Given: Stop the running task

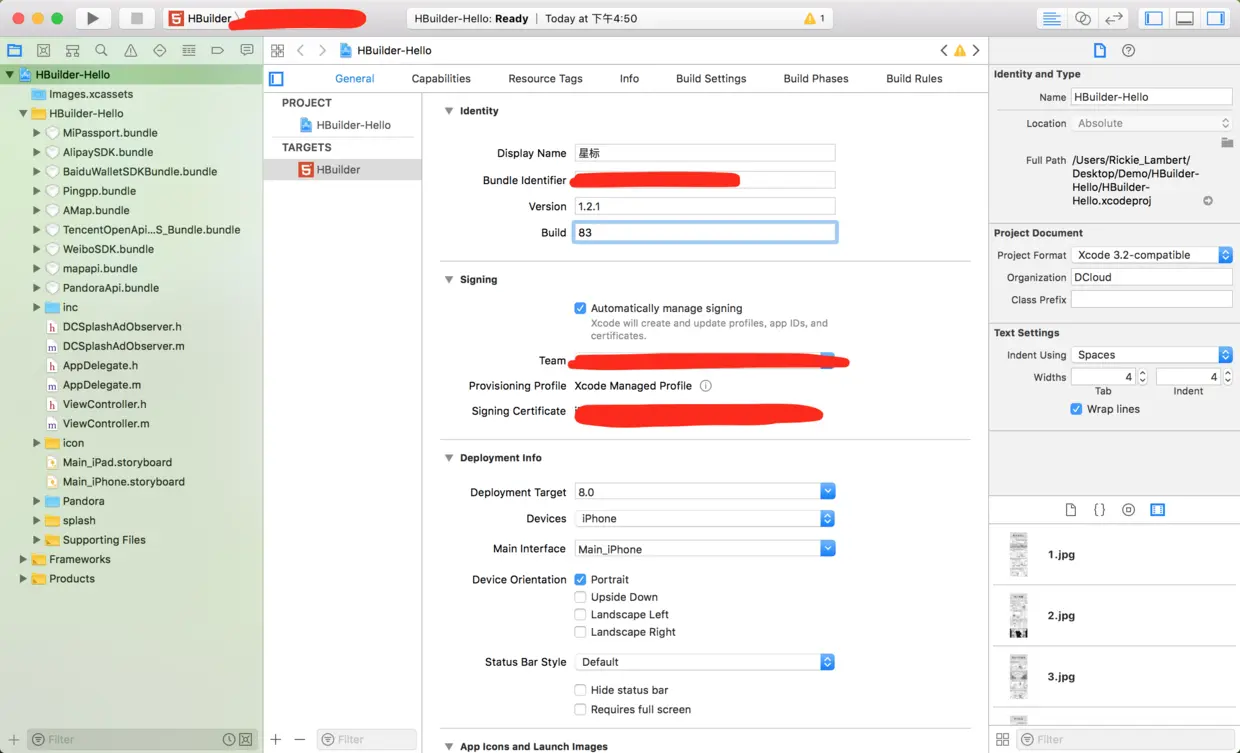Looking at the screenshot, I should pyautogui.click(x=137, y=18).
